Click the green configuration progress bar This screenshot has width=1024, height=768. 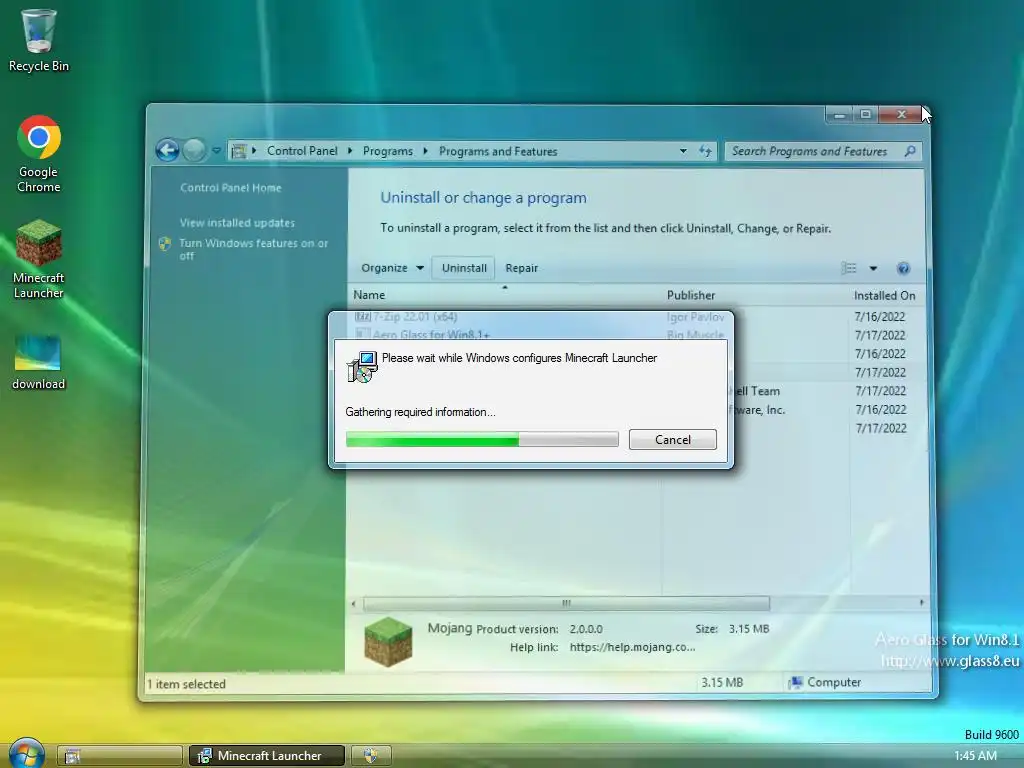pyautogui.click(x=482, y=439)
